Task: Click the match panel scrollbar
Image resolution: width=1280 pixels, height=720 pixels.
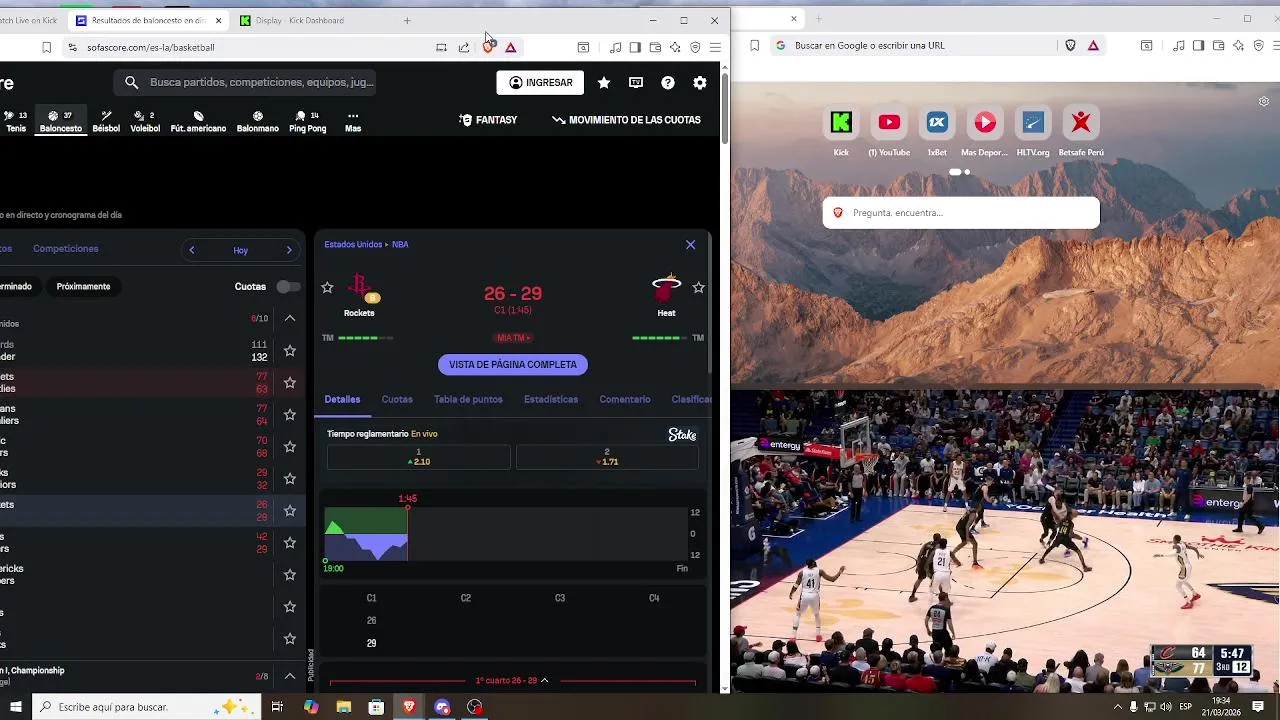Action: [710, 305]
